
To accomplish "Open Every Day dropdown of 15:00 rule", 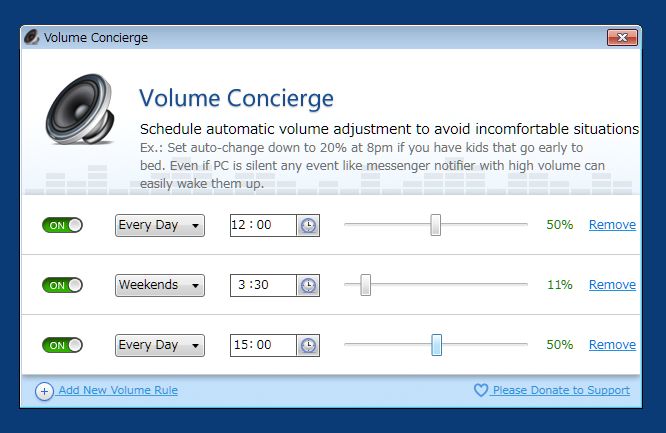I will (160, 345).
